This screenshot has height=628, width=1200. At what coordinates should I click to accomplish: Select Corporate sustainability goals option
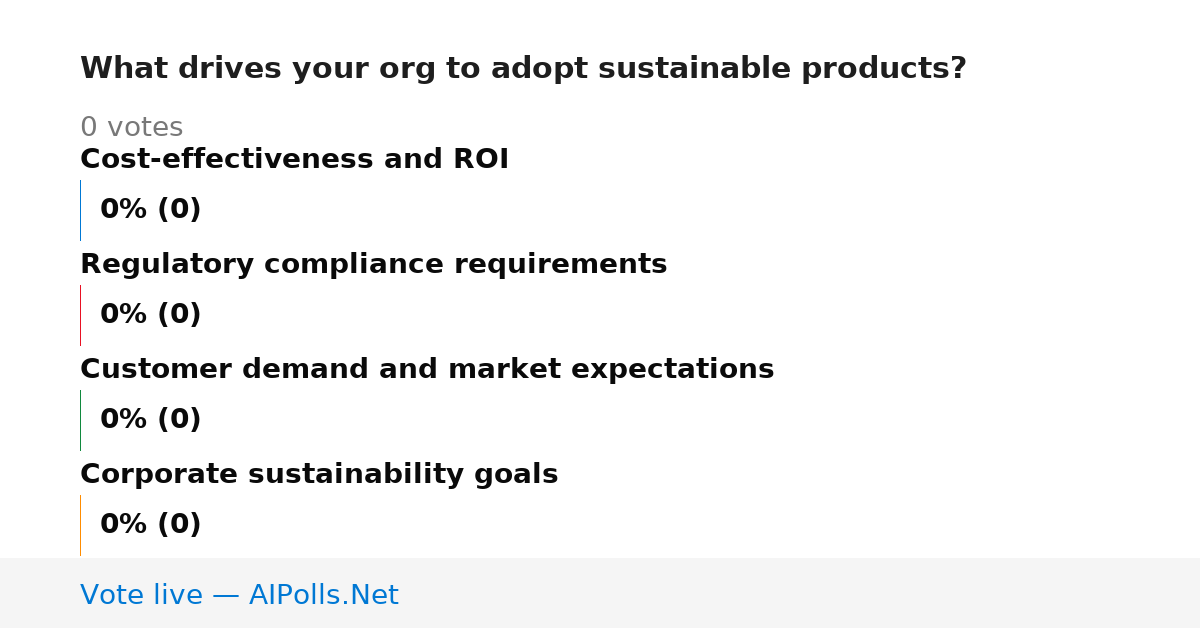(x=319, y=474)
